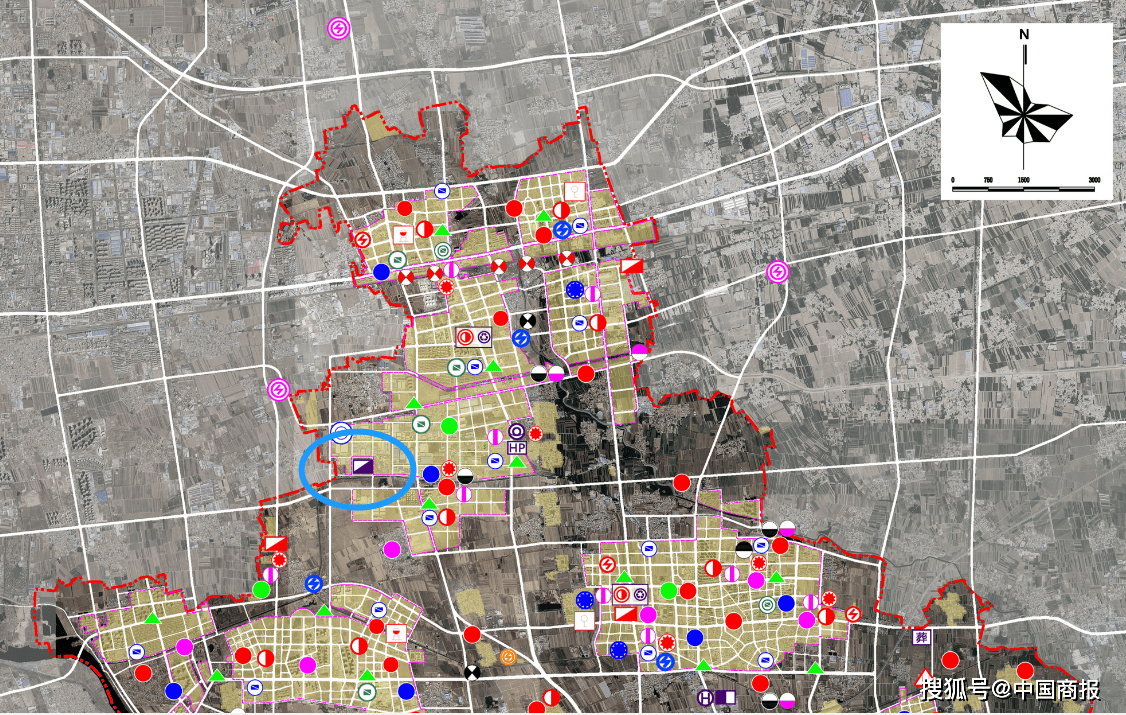Select the purple HP map symbol

[x=517, y=448]
